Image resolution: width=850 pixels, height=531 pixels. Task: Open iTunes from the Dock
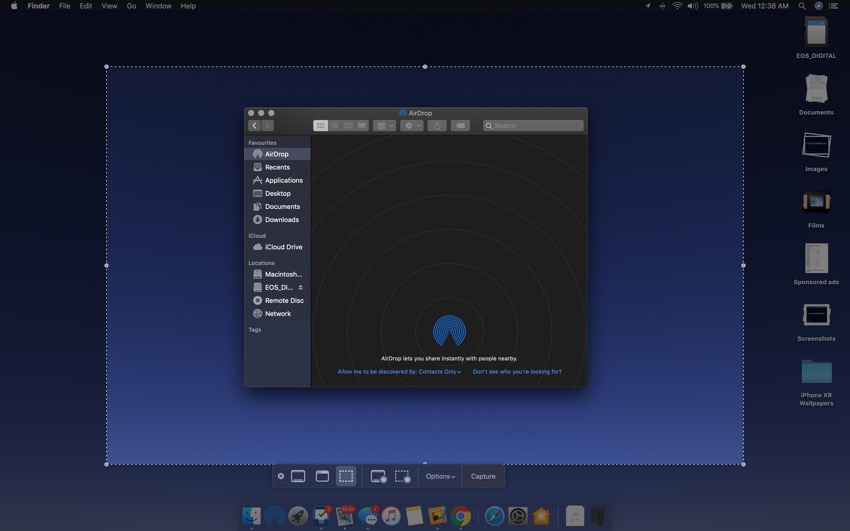(391, 516)
